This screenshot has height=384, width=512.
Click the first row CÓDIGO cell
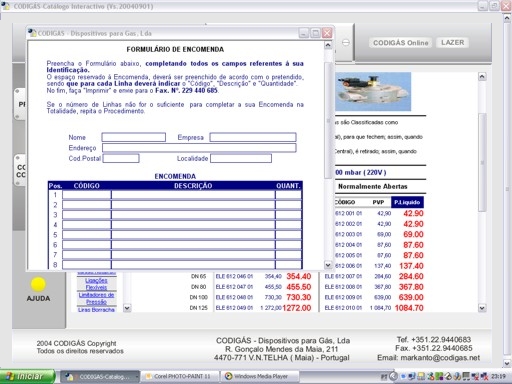[x=87, y=195]
